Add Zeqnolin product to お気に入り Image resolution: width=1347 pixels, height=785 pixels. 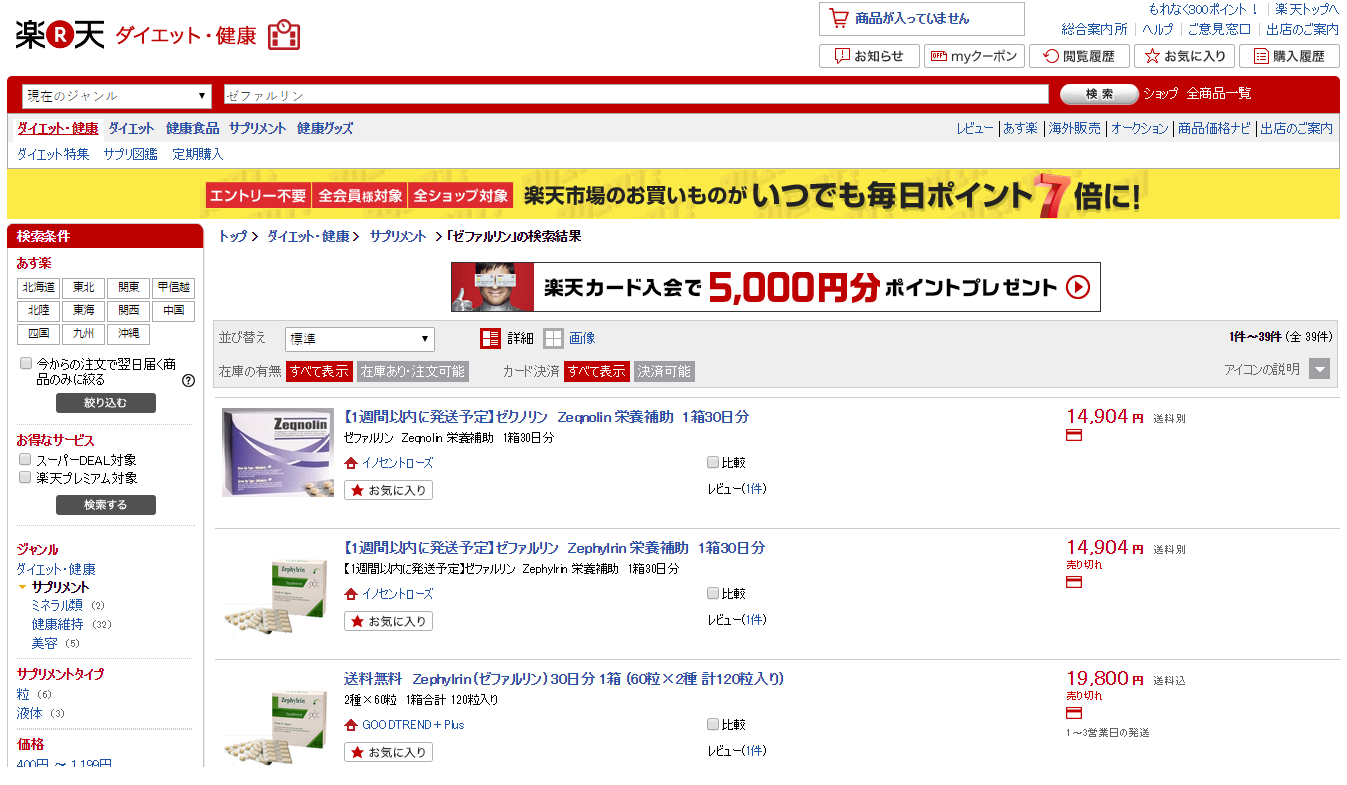tap(389, 490)
